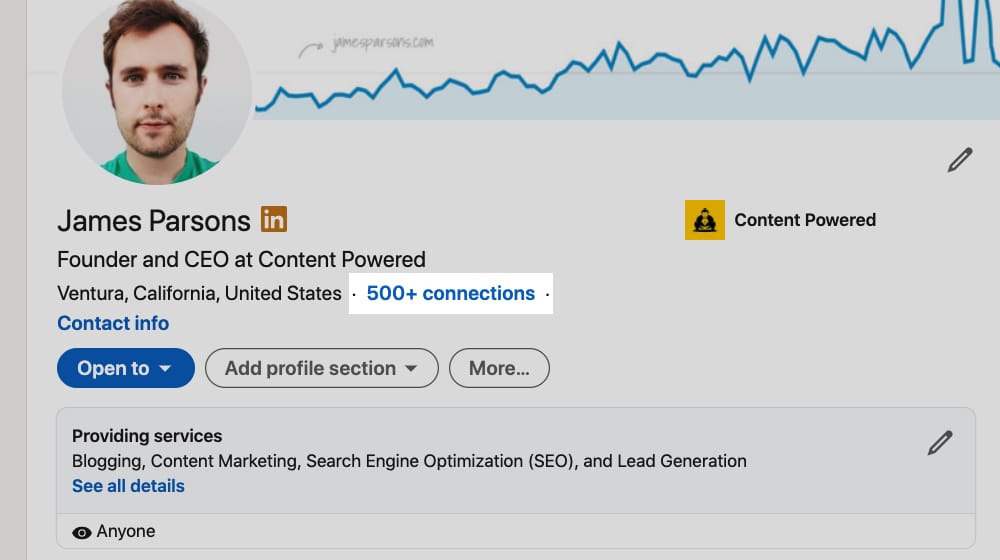
Task: Click the Add profile section button label
Action: click(x=310, y=368)
